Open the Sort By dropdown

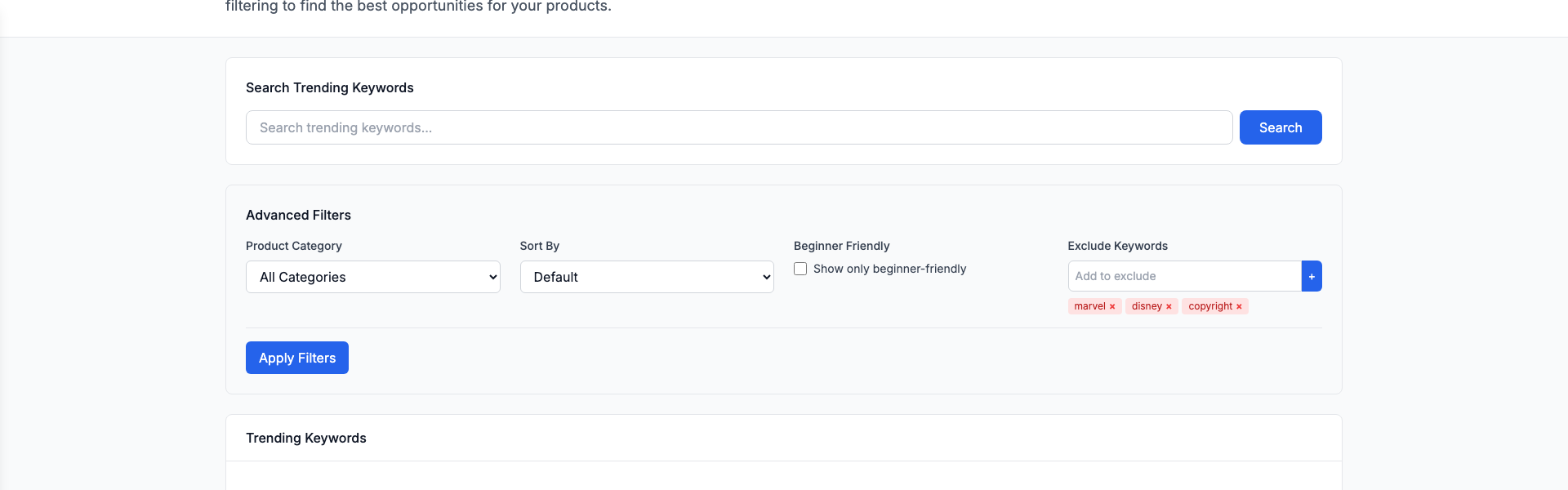[646, 277]
